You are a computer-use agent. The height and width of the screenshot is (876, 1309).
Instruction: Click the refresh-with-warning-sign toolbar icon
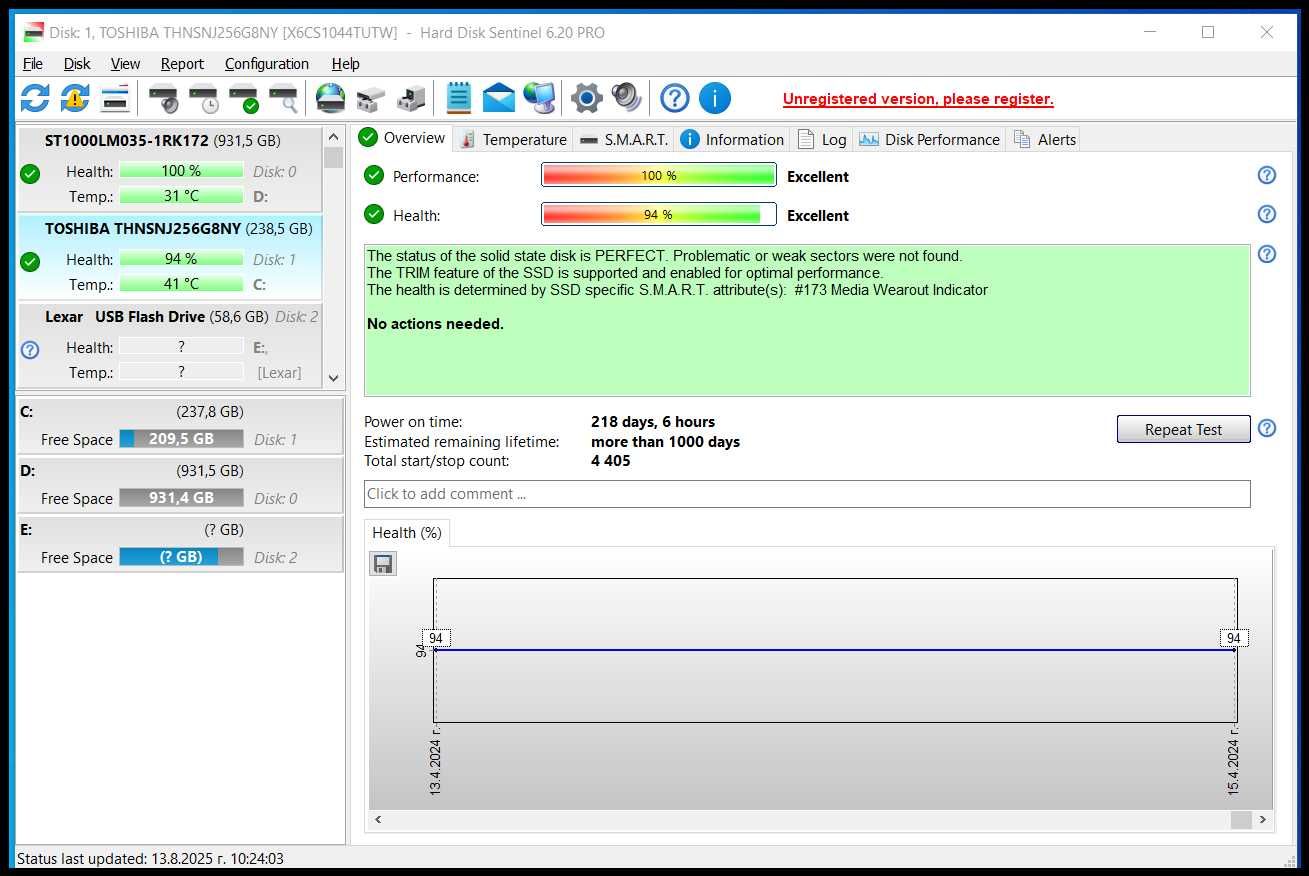(x=75, y=98)
